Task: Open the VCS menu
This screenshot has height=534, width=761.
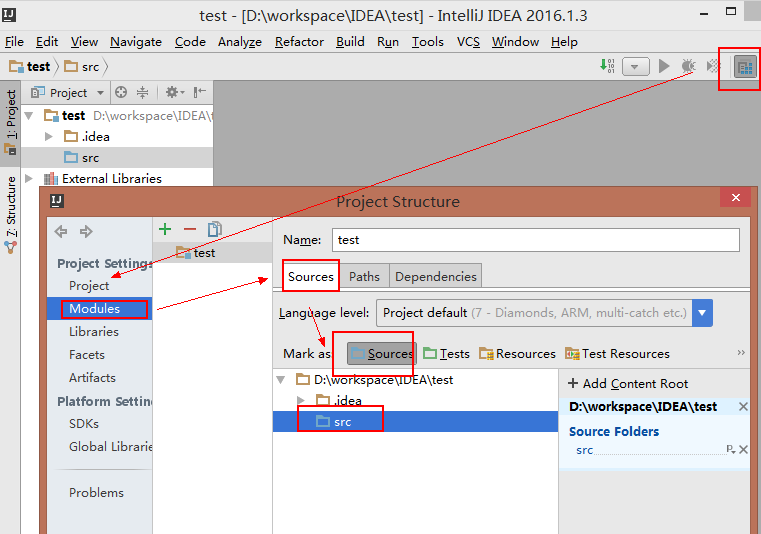Action: [468, 42]
